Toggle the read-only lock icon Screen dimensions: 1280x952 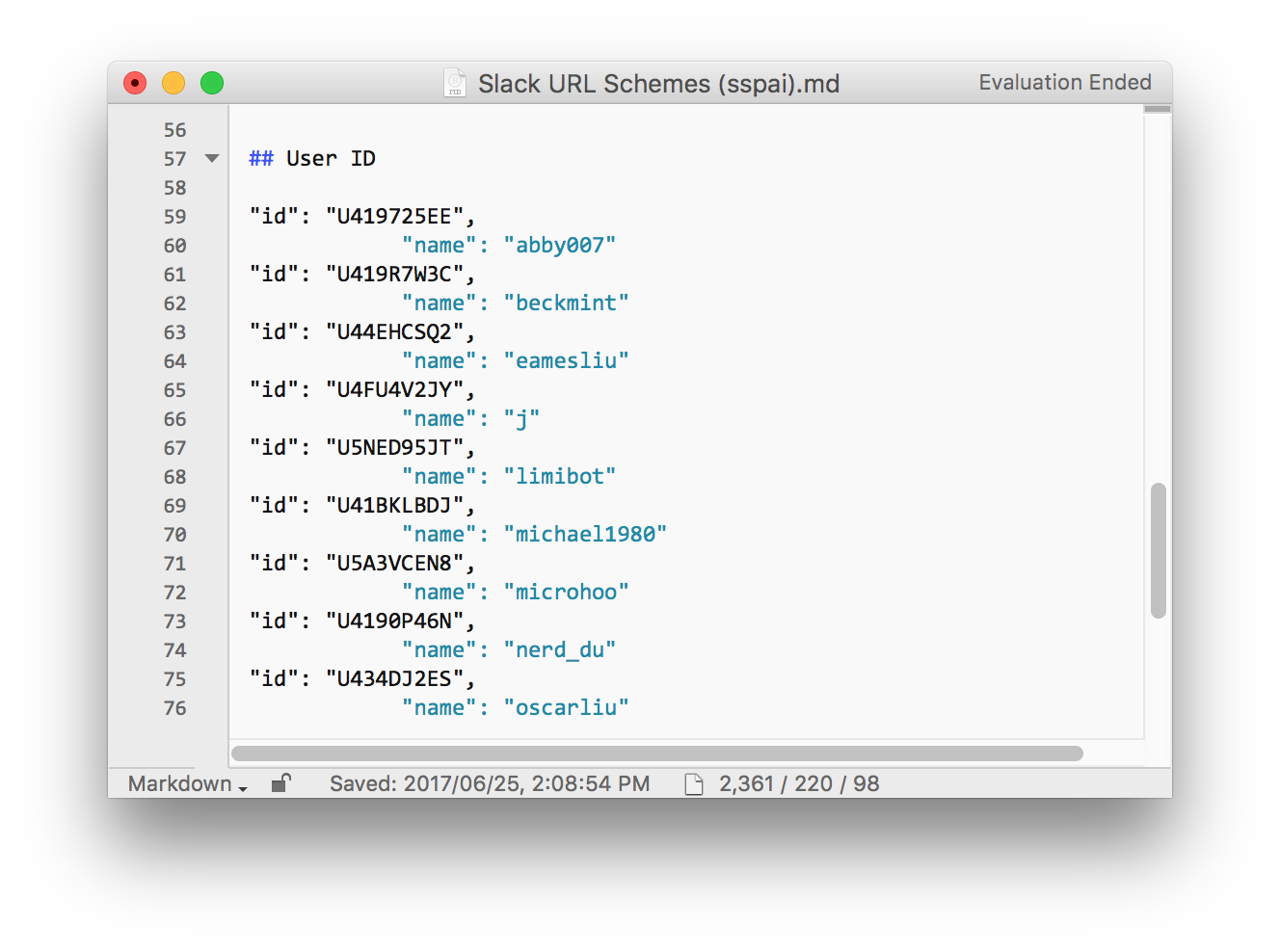point(280,783)
